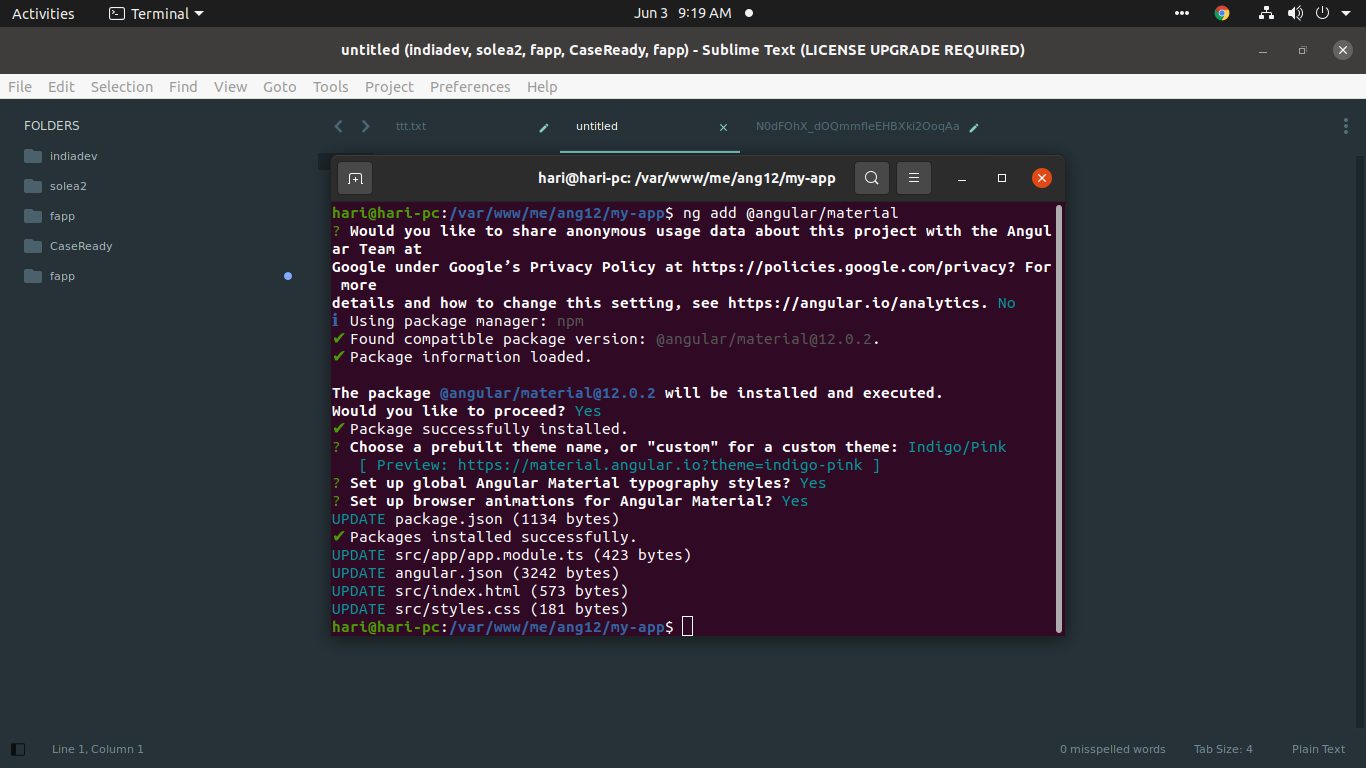Screen dimensions: 1366x768
Task: Close the untitled tab
Action: (x=724, y=127)
